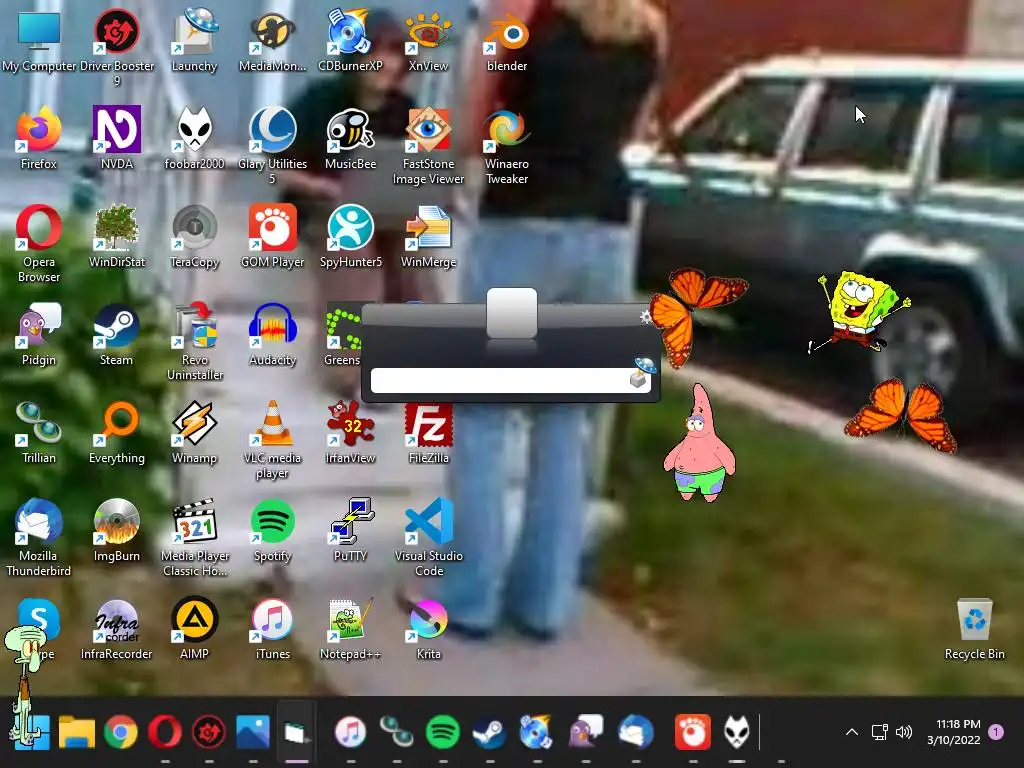The height and width of the screenshot is (768, 1024).
Task: Click the Trillian desktop shortcut
Action: (39, 432)
